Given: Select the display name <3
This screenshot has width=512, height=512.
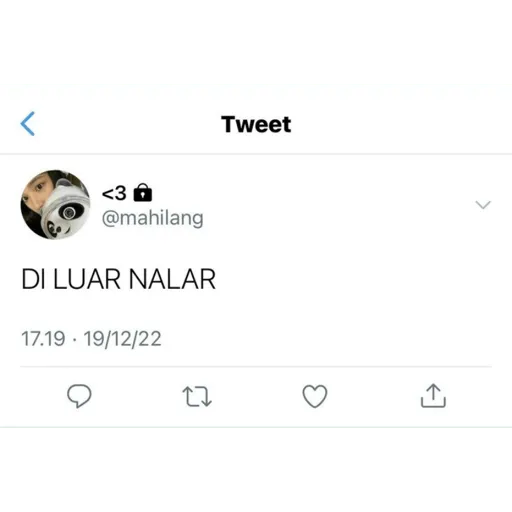Looking at the screenshot, I should point(114,193).
